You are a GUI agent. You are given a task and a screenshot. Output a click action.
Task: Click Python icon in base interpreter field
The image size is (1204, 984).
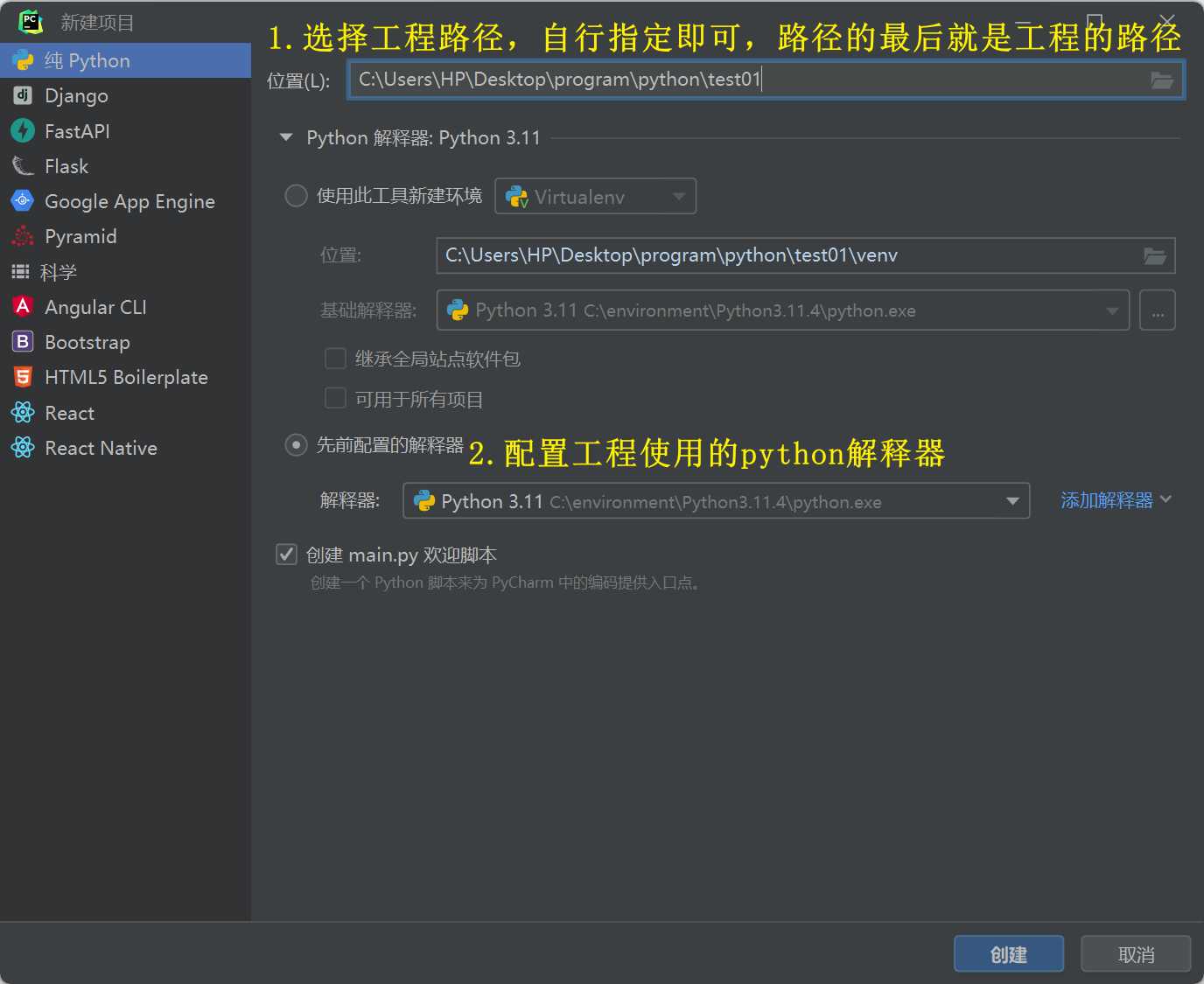pos(458,311)
